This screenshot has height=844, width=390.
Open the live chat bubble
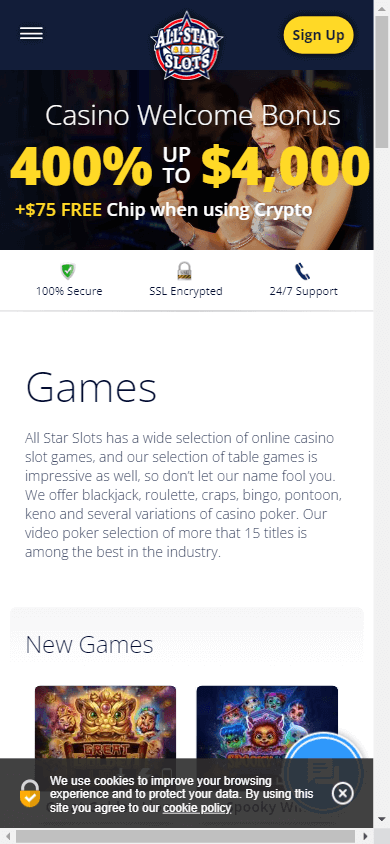coord(324,771)
